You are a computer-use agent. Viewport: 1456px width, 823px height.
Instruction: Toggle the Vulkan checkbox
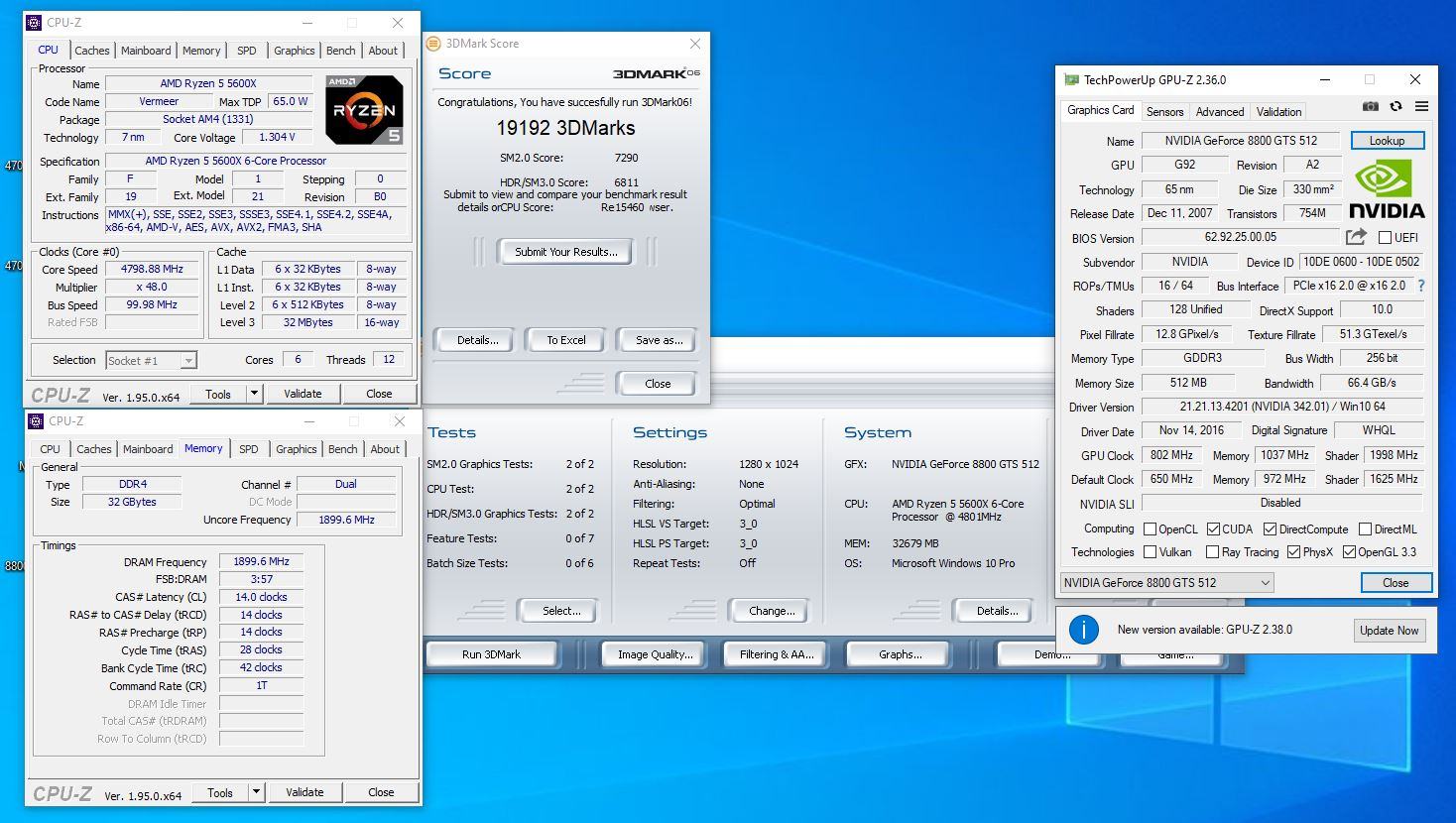[1151, 552]
